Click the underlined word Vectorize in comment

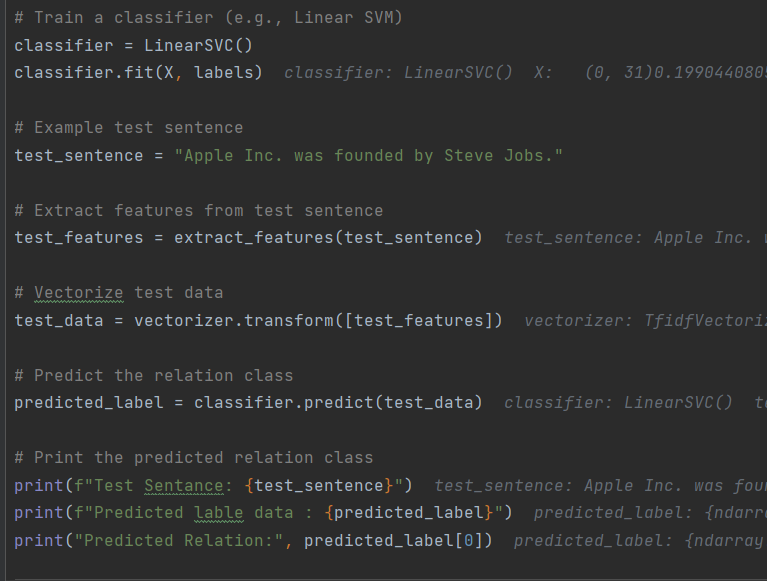pyautogui.click(x=79, y=293)
